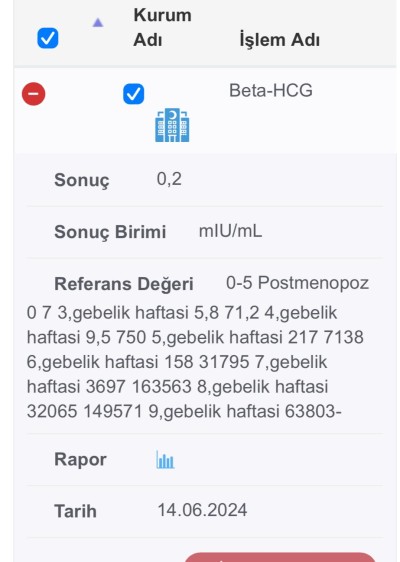Click the purple sort arrow icon
The height and width of the screenshot is (562, 400).
(x=98, y=23)
